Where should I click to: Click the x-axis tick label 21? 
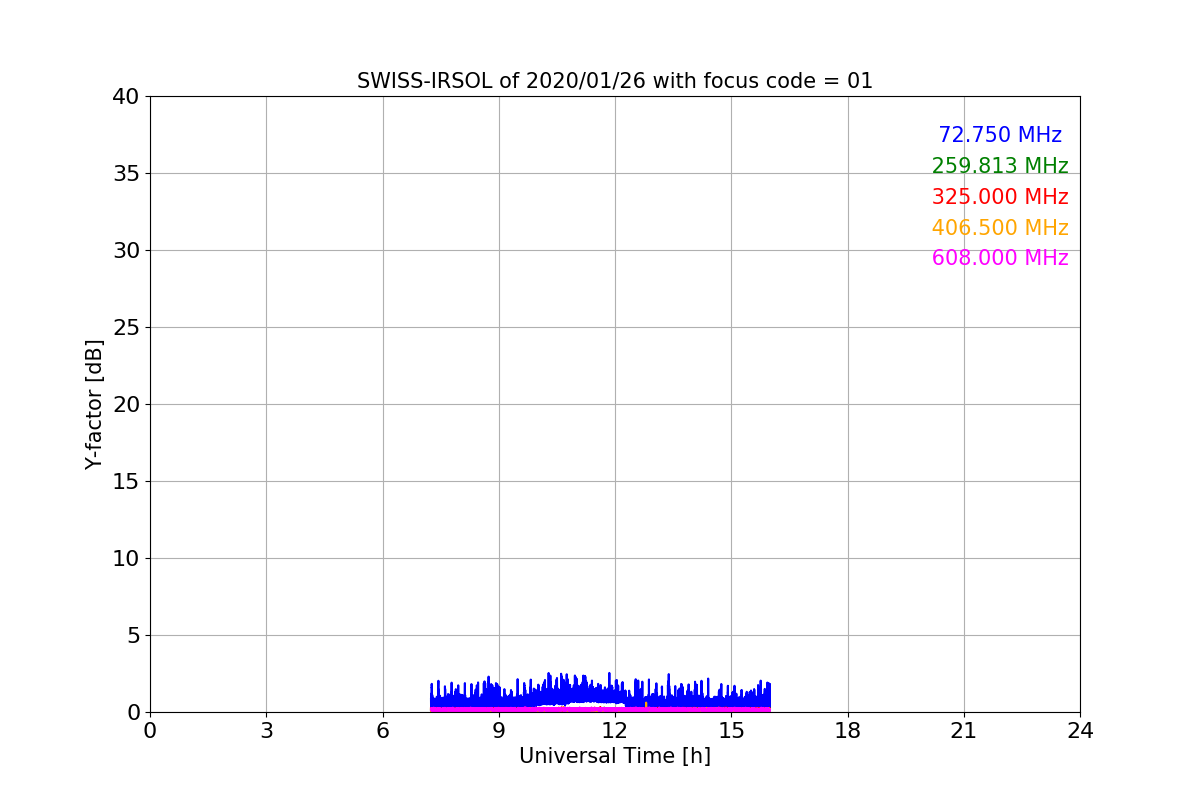click(964, 731)
